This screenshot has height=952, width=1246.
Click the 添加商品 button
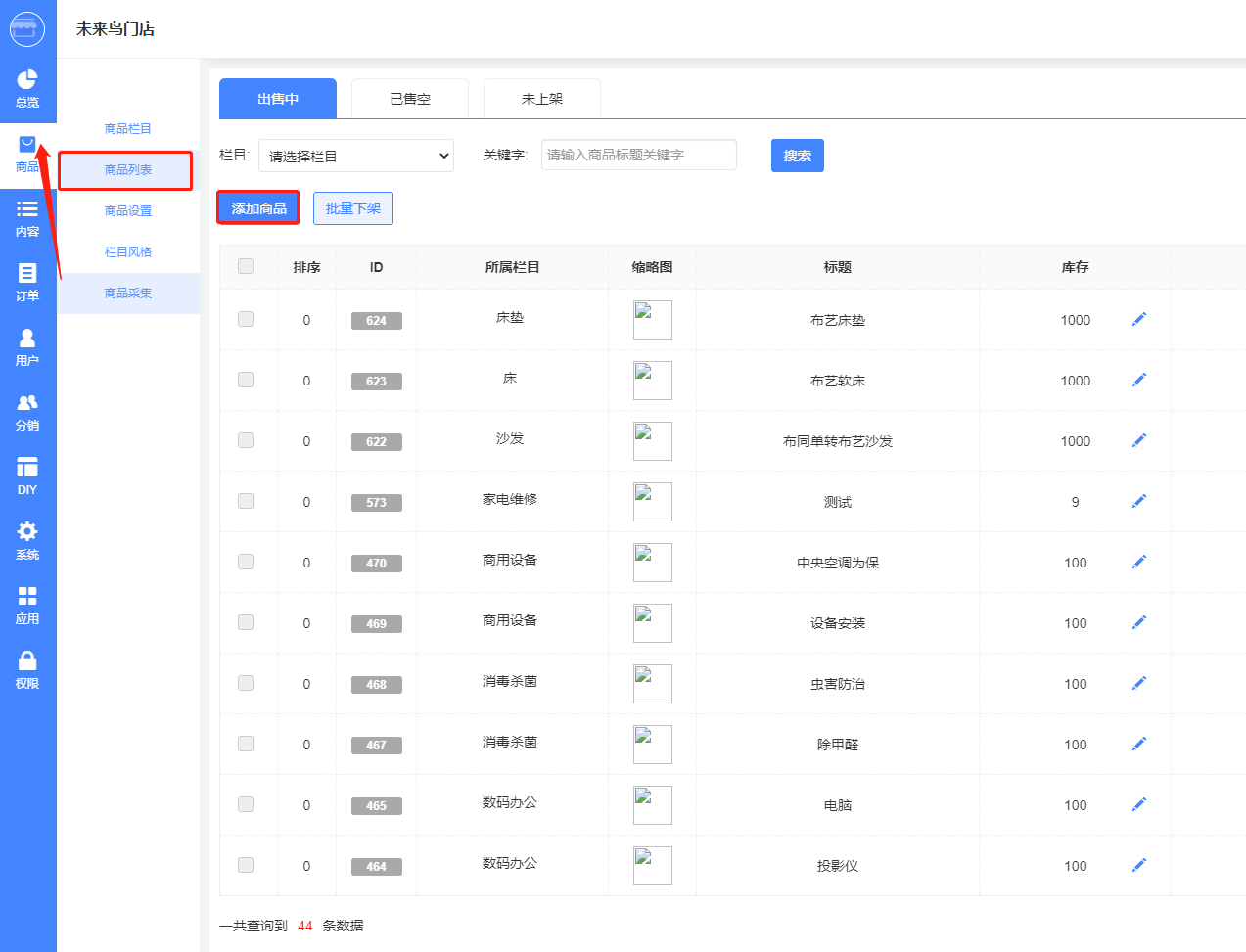pos(258,208)
